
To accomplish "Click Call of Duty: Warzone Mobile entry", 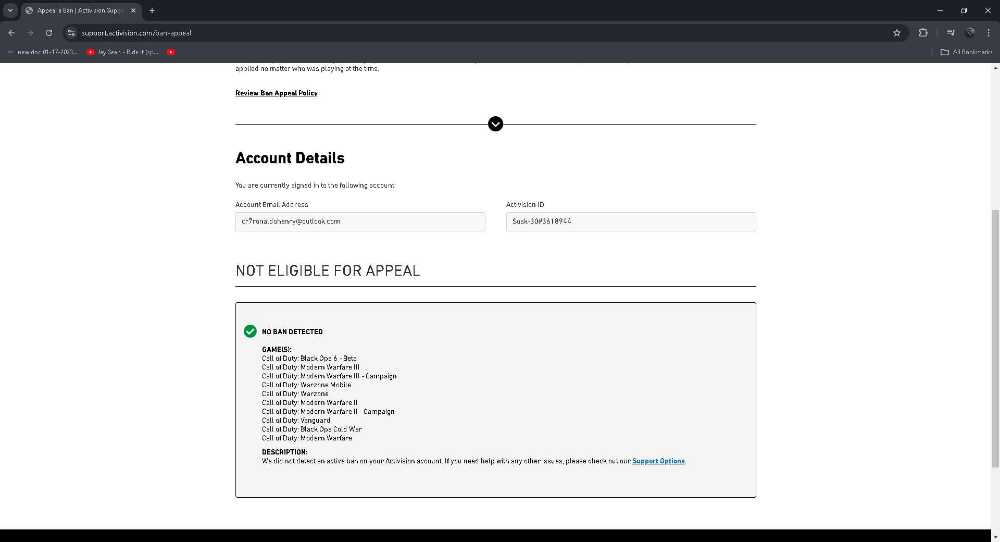I will (306, 385).
